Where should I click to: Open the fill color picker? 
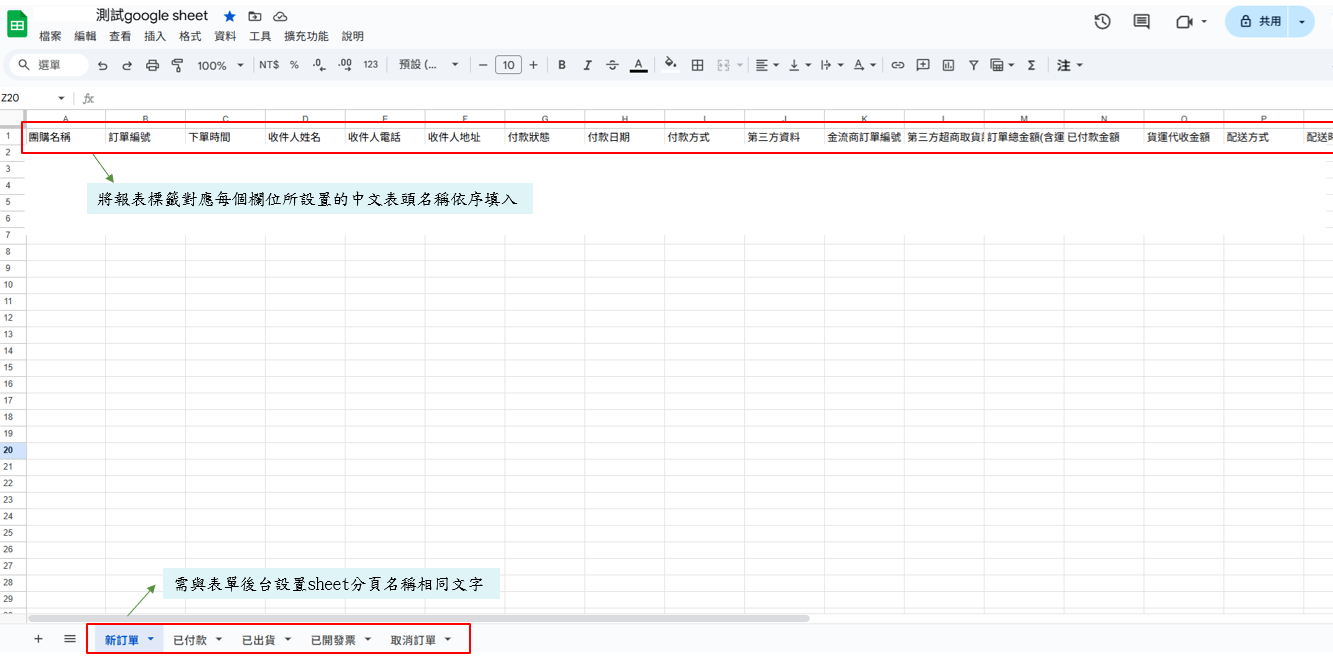click(670, 65)
